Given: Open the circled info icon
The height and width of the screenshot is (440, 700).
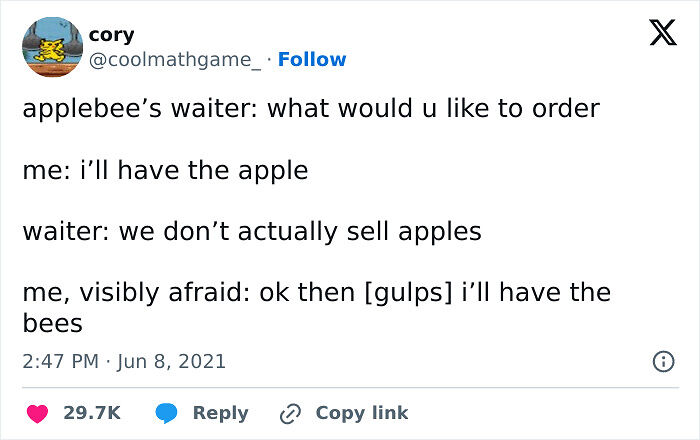Looking at the screenshot, I should 662,361.
